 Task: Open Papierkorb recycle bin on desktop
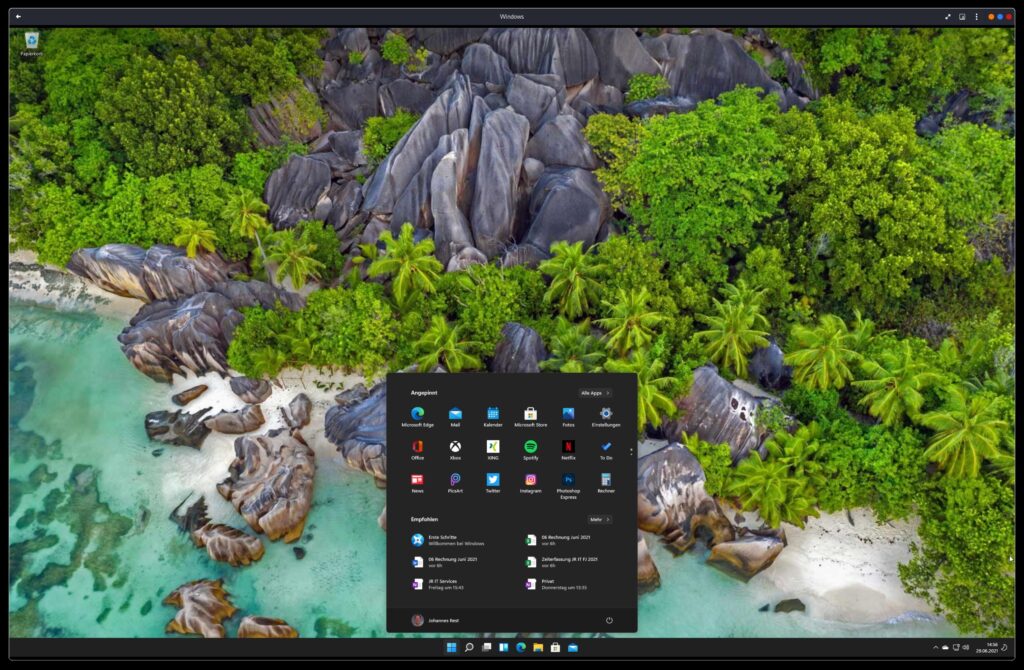point(32,42)
